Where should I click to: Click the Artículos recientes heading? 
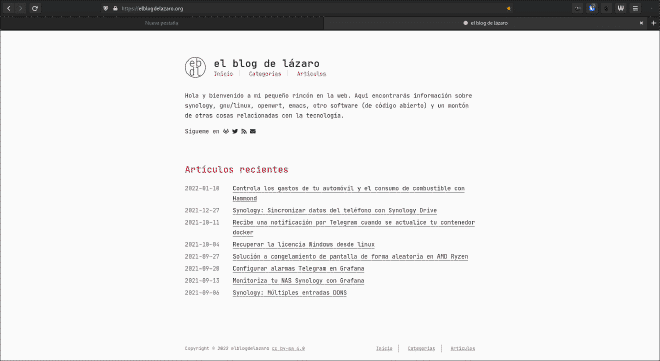[x=237, y=170]
